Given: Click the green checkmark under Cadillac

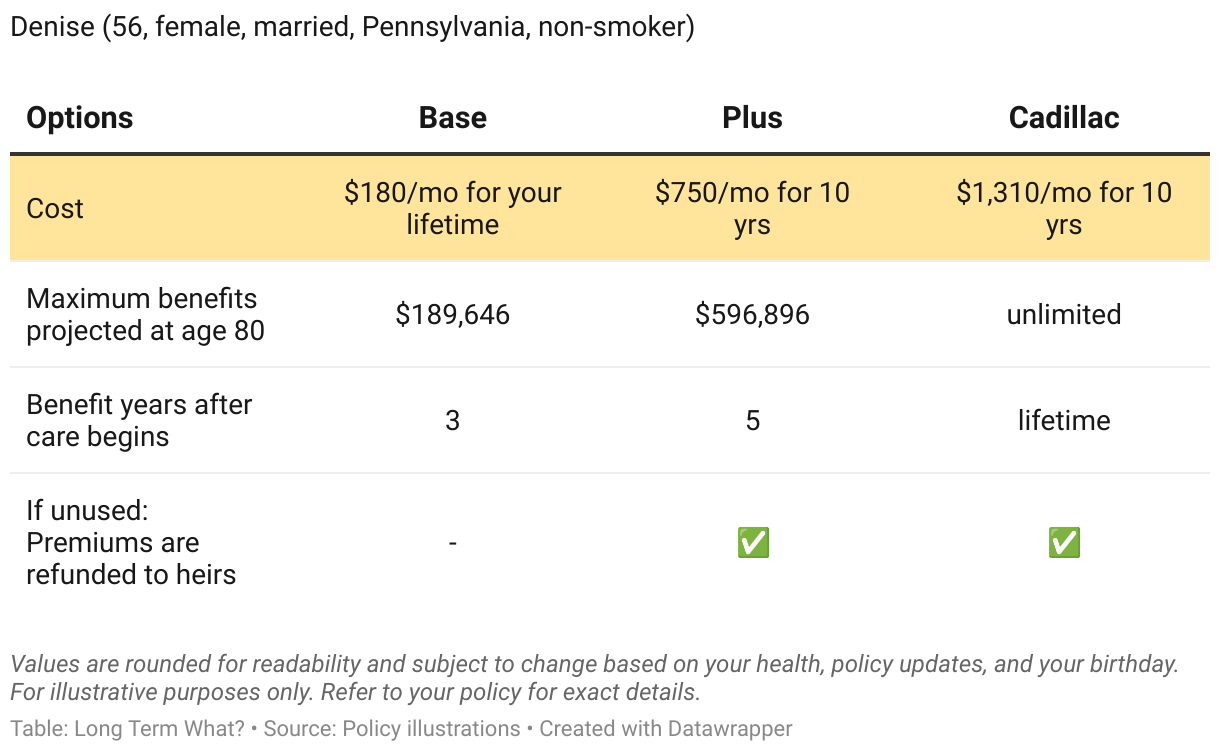Looking at the screenshot, I should pos(1064,543).
